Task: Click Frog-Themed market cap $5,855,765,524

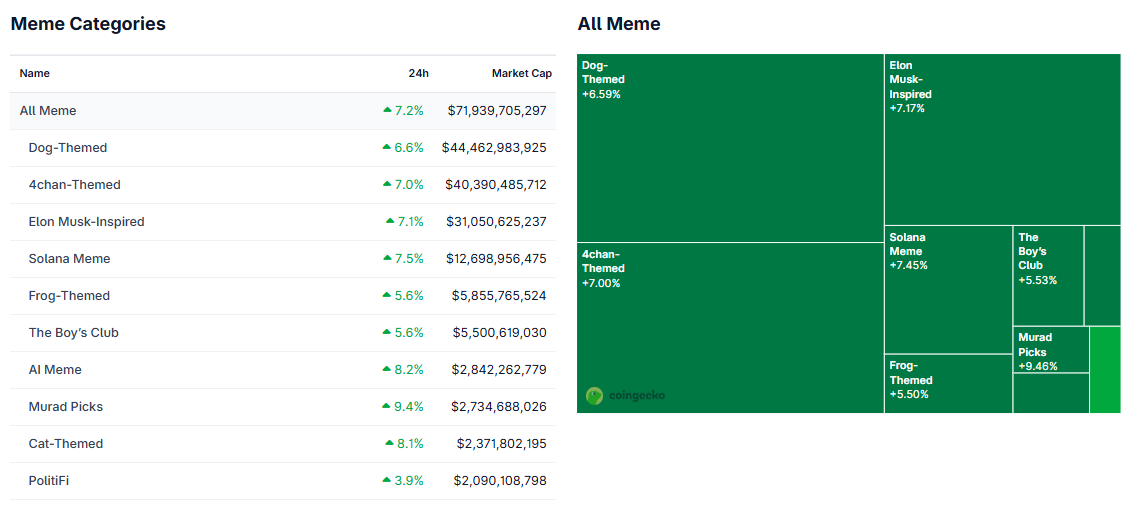Action: click(499, 295)
